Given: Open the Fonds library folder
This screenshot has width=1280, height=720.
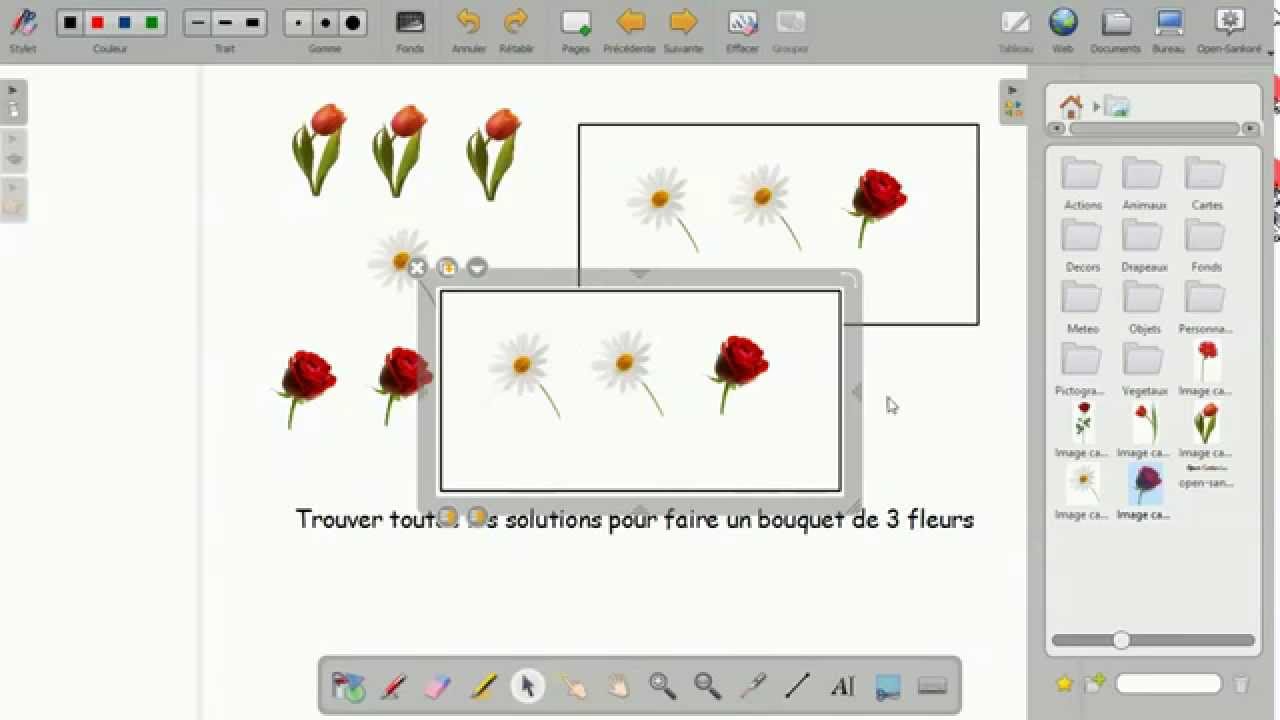Looking at the screenshot, I should 1206,246.
